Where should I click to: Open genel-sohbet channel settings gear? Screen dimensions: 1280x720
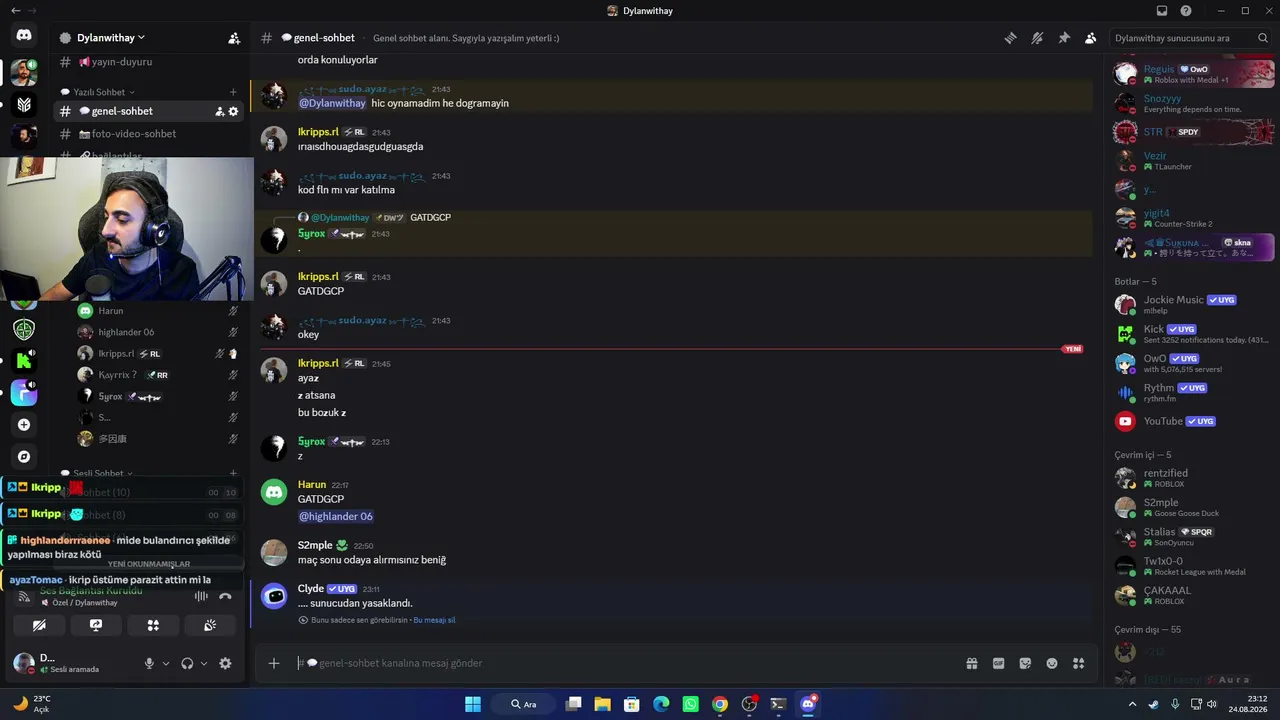click(x=234, y=111)
